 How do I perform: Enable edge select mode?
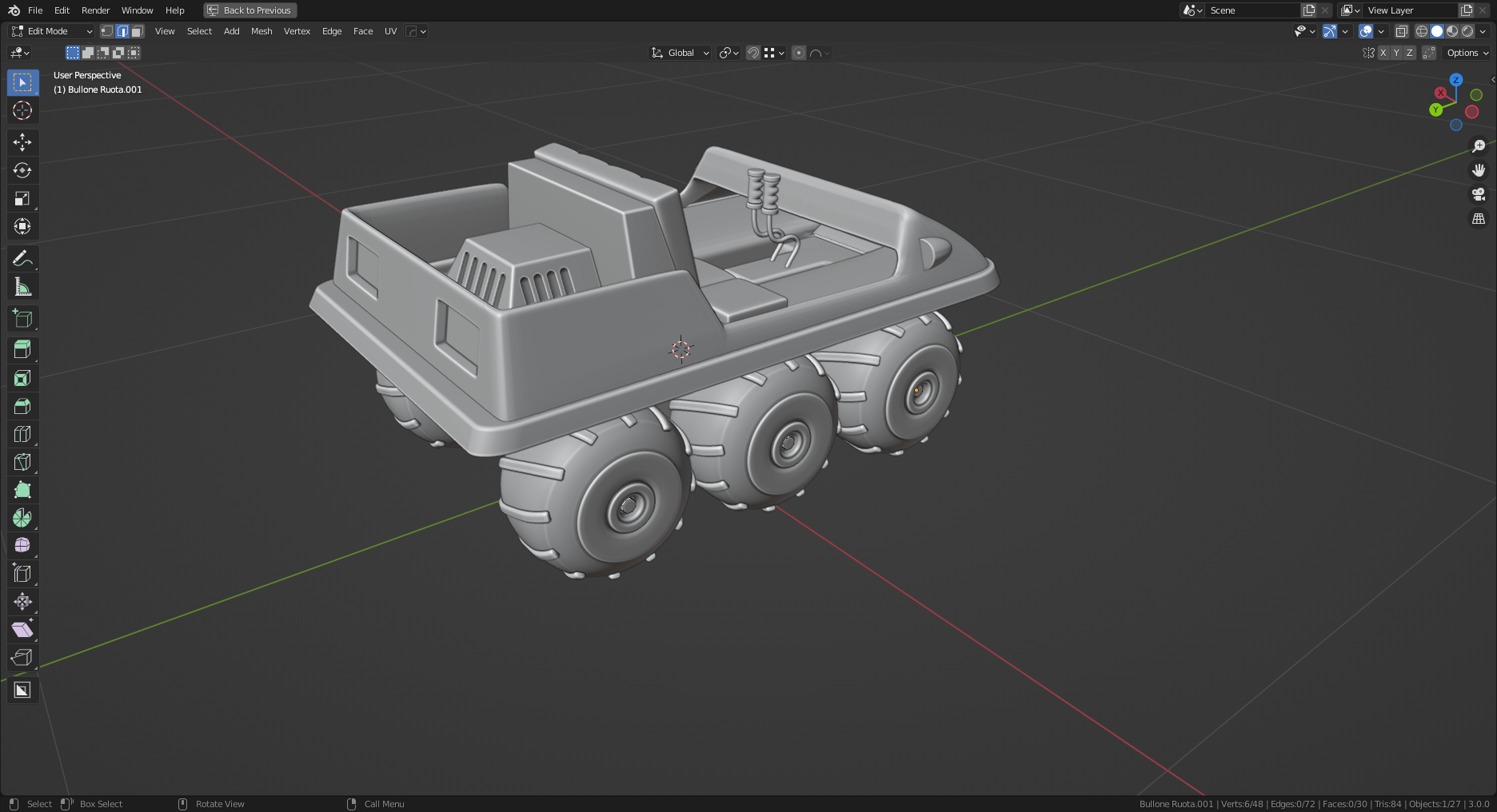[122, 31]
